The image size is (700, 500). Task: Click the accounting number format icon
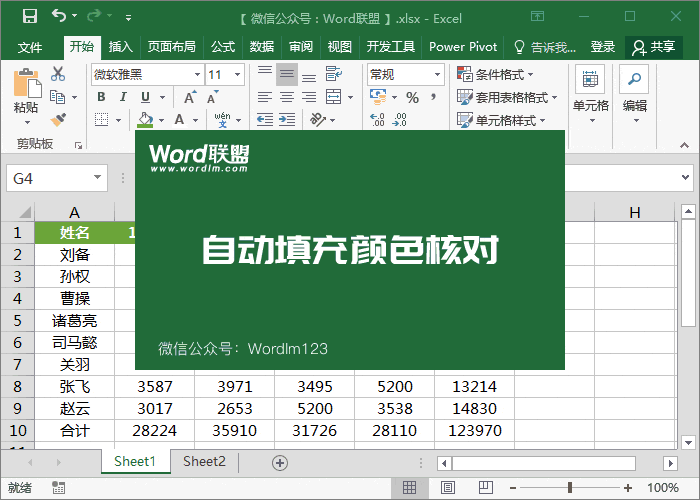point(378,97)
